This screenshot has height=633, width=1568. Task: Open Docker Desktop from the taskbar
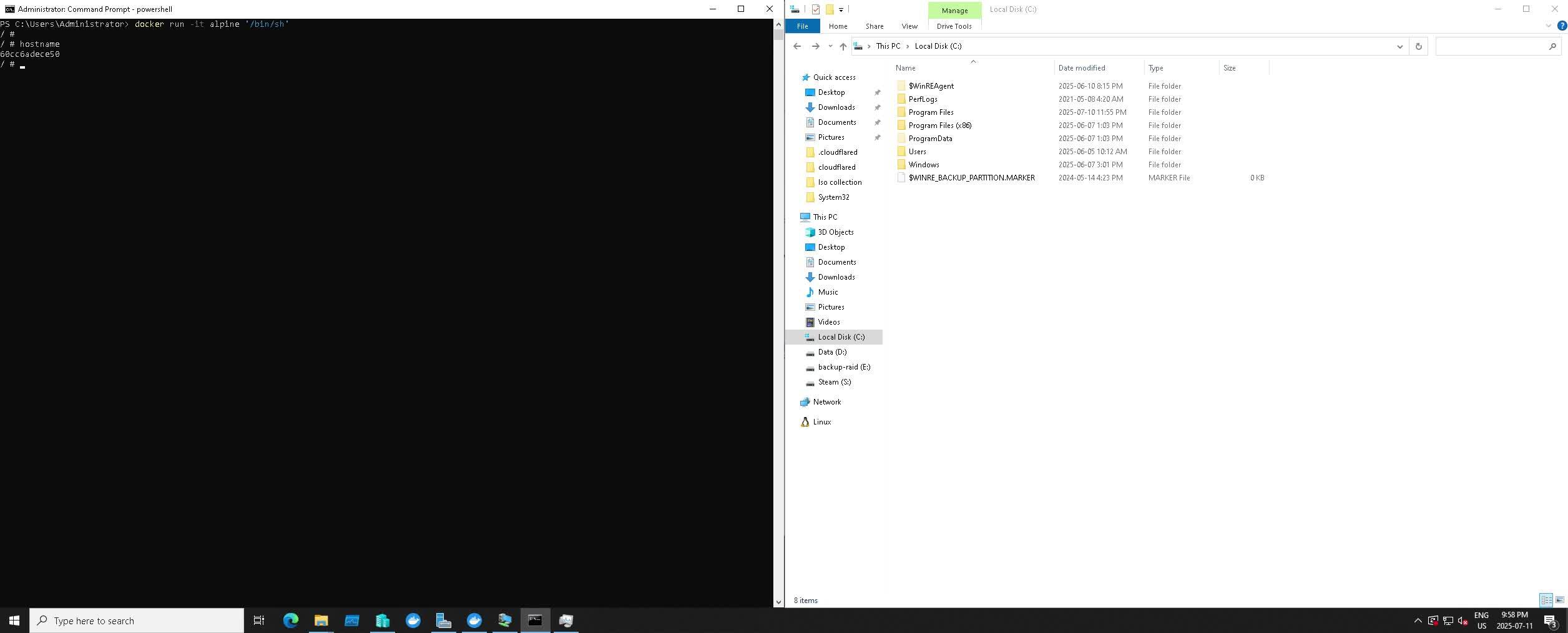click(413, 620)
